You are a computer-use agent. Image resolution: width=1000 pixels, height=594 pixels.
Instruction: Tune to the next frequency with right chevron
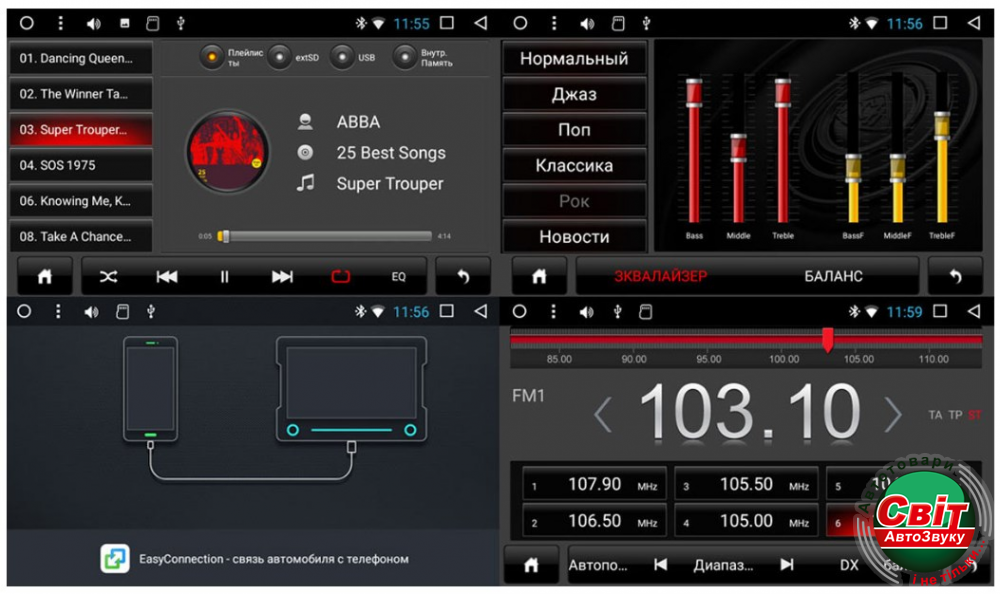(x=892, y=413)
